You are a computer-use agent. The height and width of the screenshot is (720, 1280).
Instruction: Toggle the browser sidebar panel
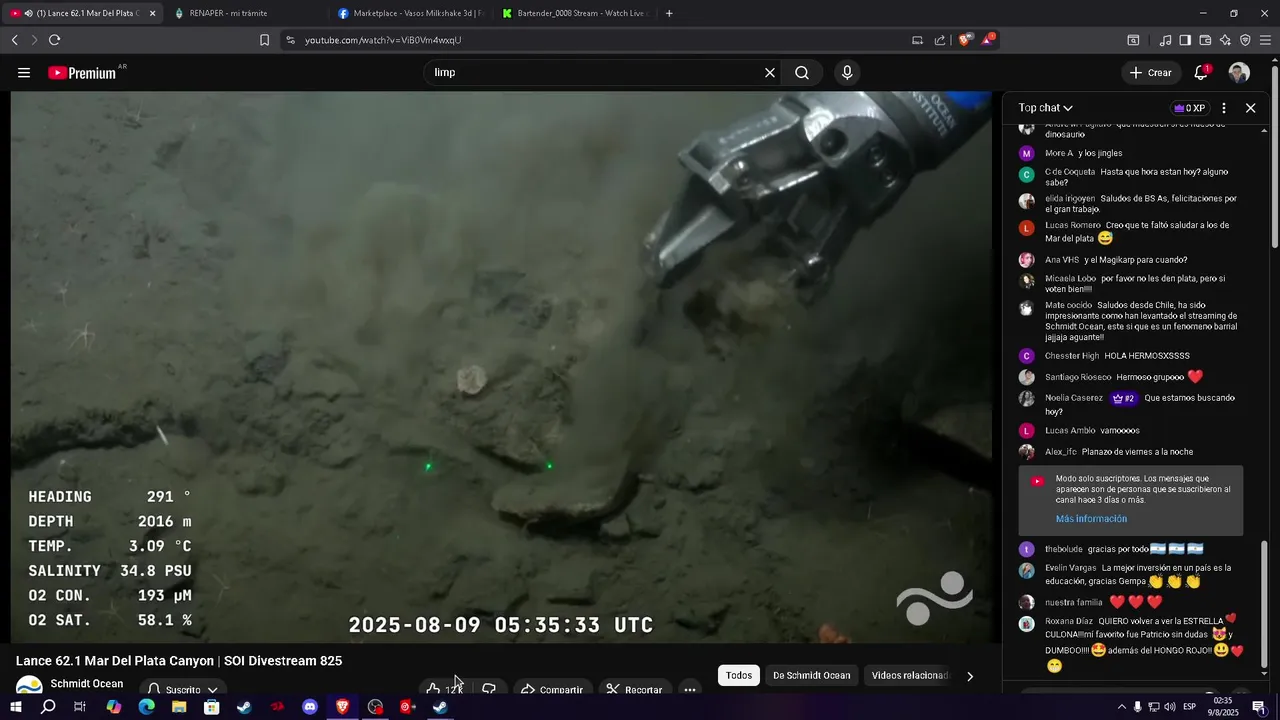point(1185,40)
